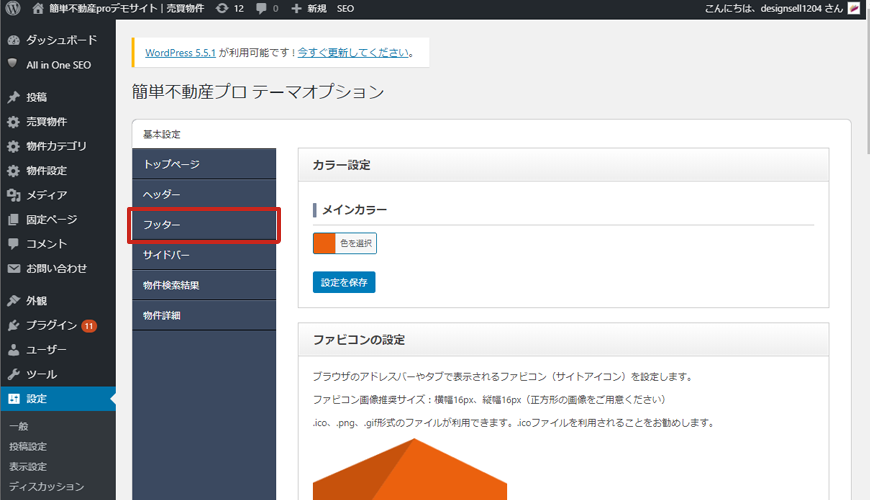Open the サイドバー settings tab
870x500 pixels.
coord(204,255)
